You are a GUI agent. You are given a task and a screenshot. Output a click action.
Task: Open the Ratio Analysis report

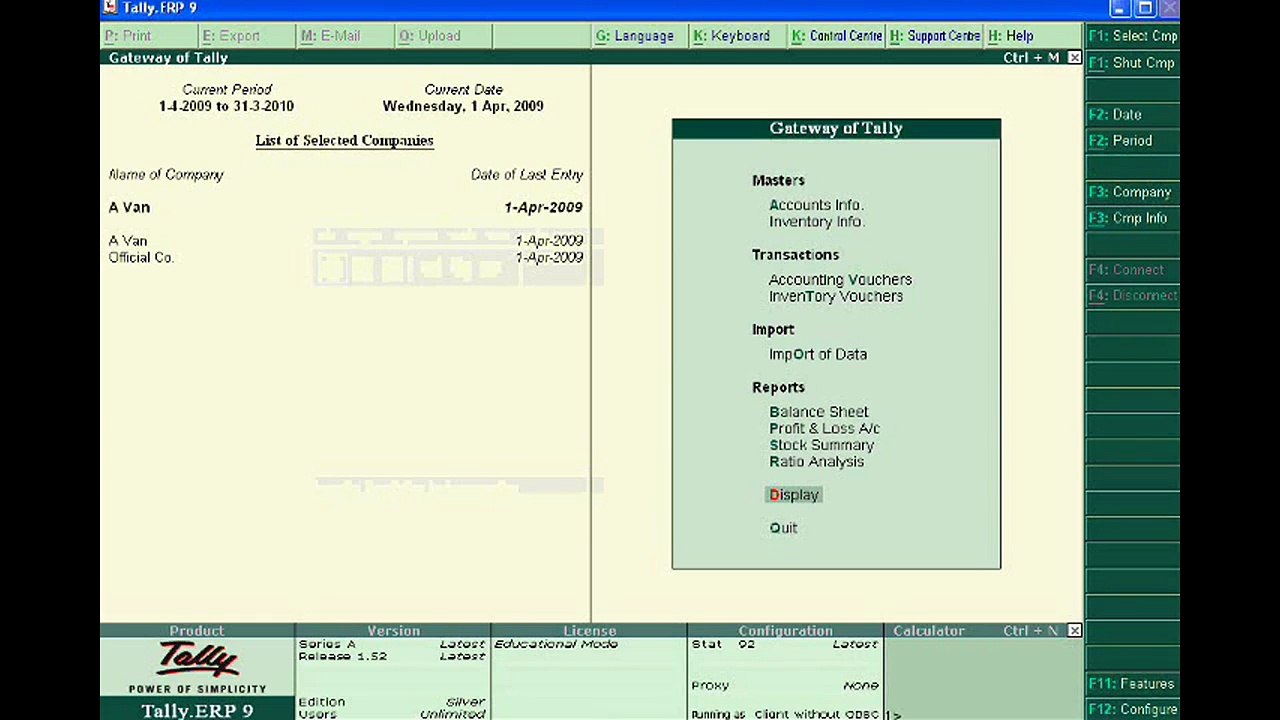[816, 462]
